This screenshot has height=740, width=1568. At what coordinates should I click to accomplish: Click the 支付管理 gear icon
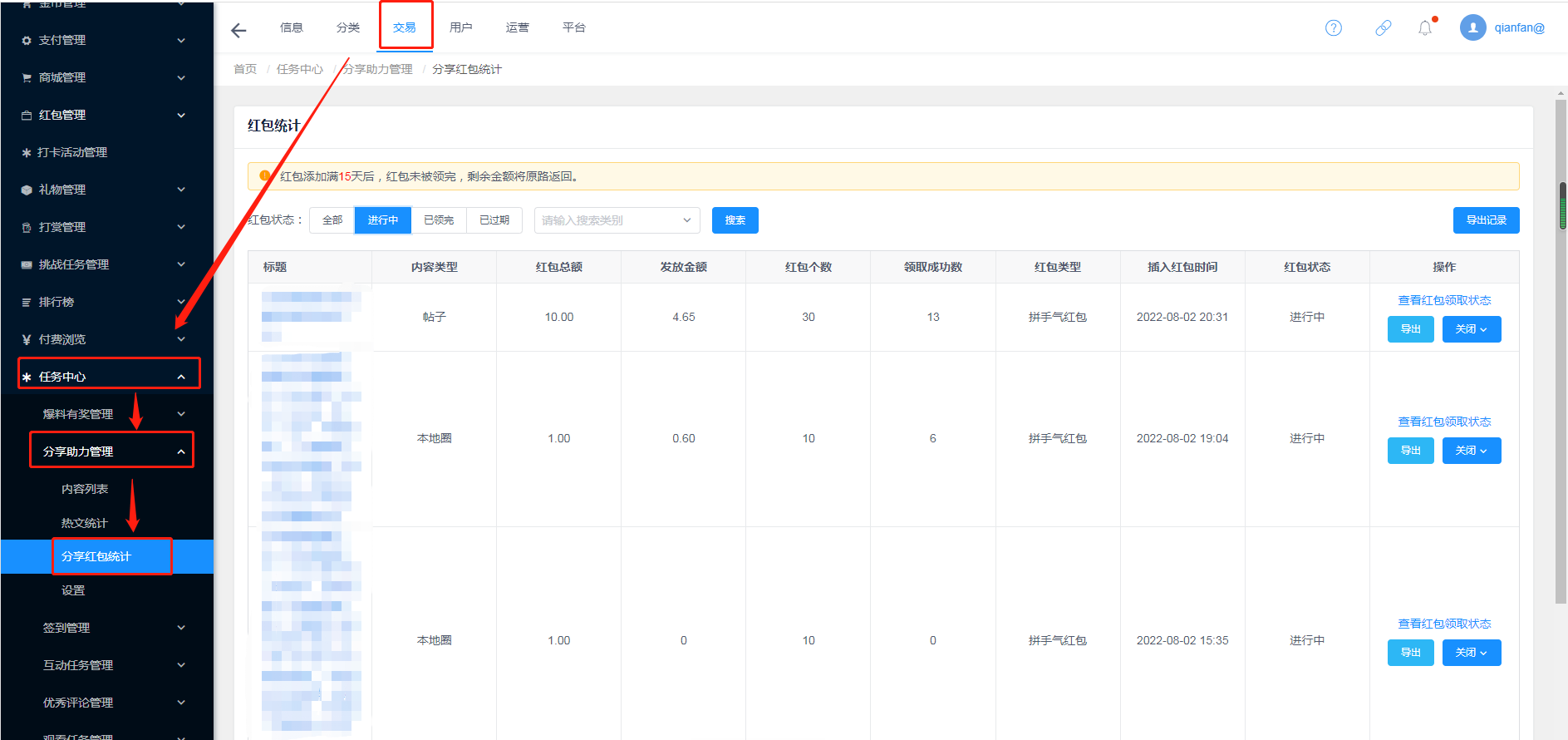click(x=27, y=41)
